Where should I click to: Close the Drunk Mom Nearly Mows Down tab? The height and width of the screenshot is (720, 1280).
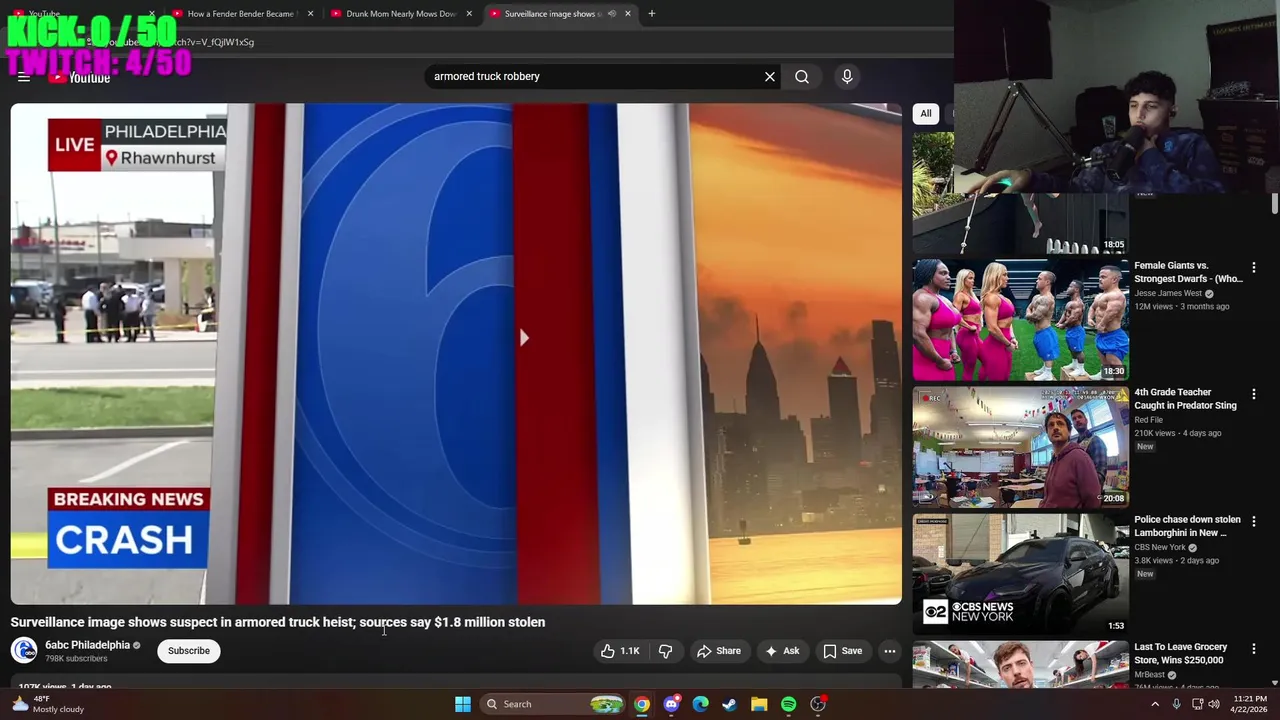click(469, 14)
